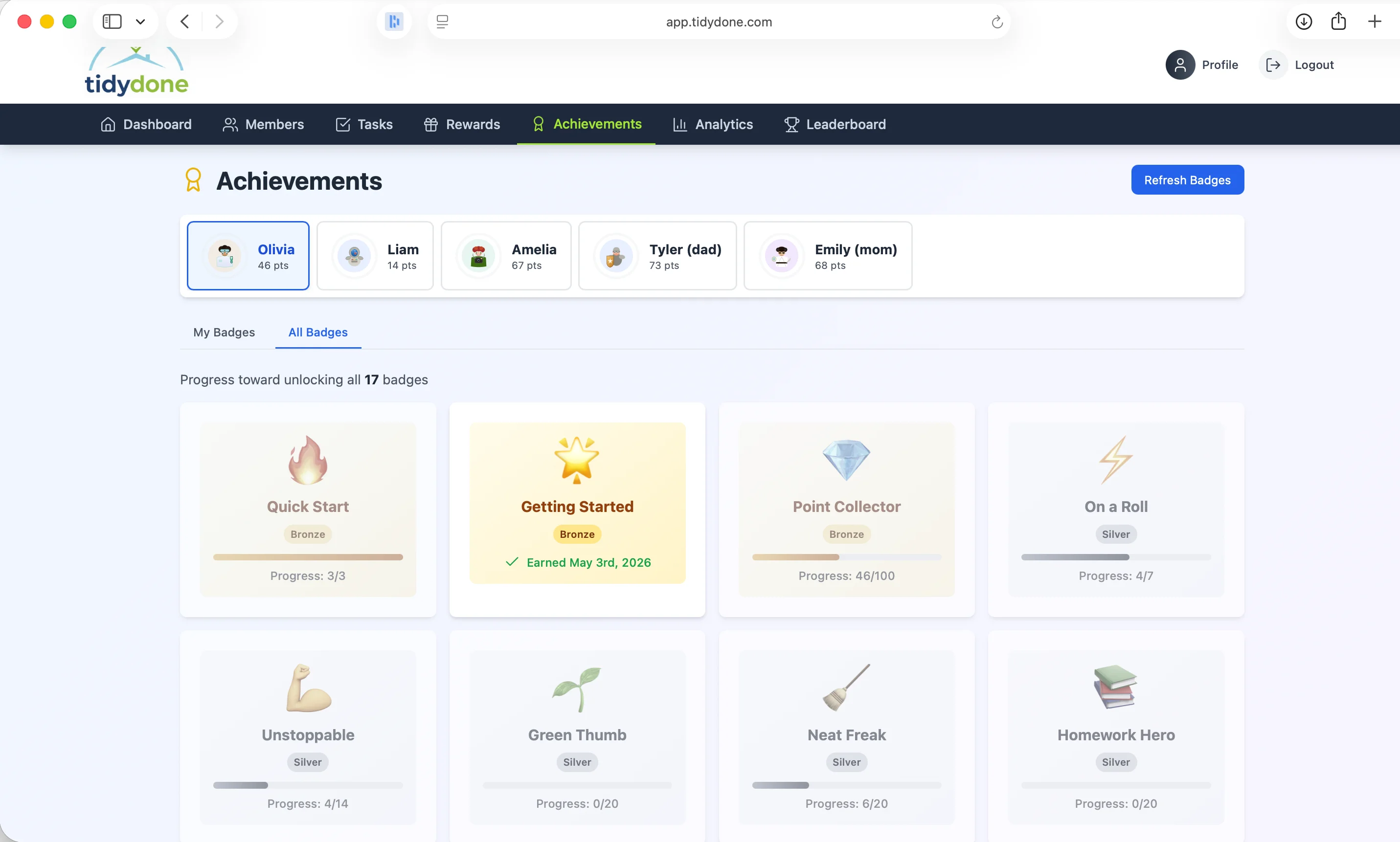Click the Green Thumb seedling icon
The height and width of the screenshot is (842, 1400).
click(577, 689)
